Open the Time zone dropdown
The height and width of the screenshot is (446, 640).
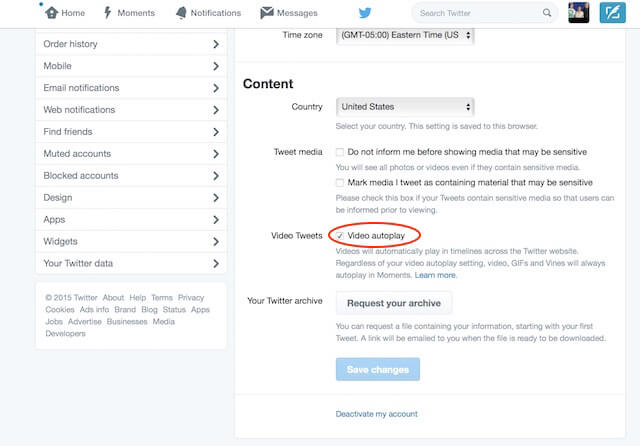click(405, 36)
